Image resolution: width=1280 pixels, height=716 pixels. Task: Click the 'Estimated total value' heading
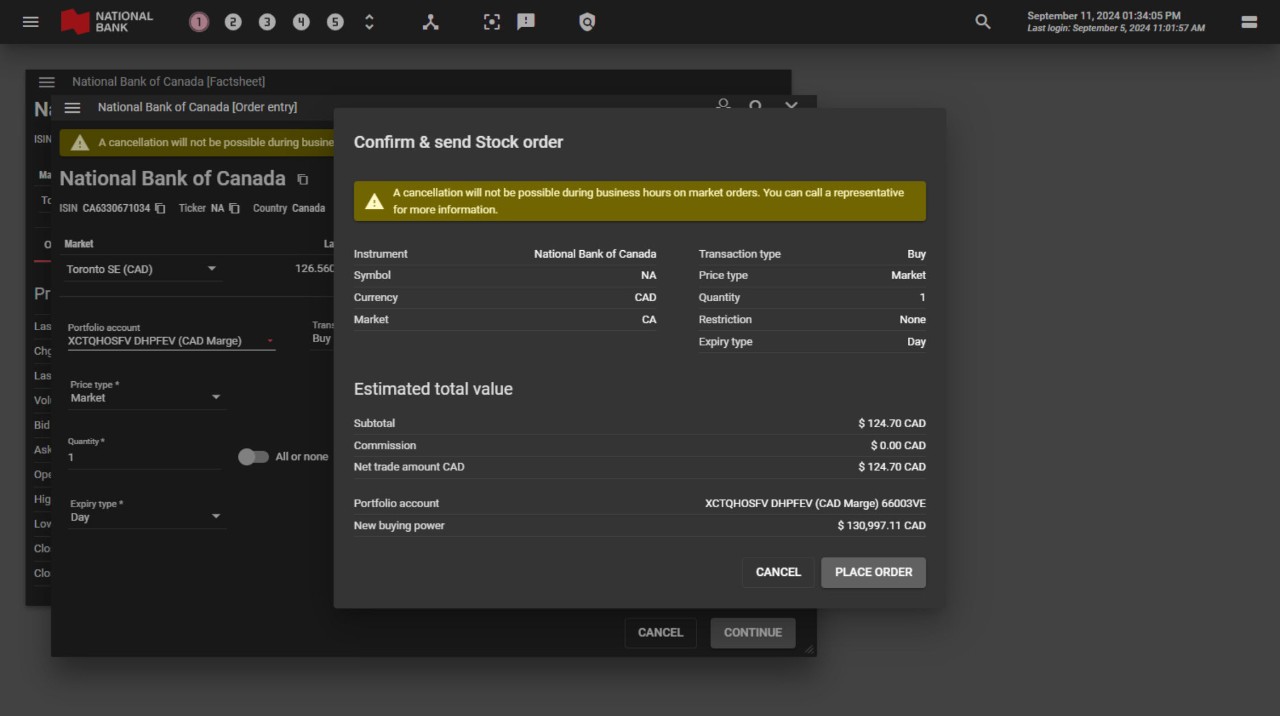coord(433,389)
